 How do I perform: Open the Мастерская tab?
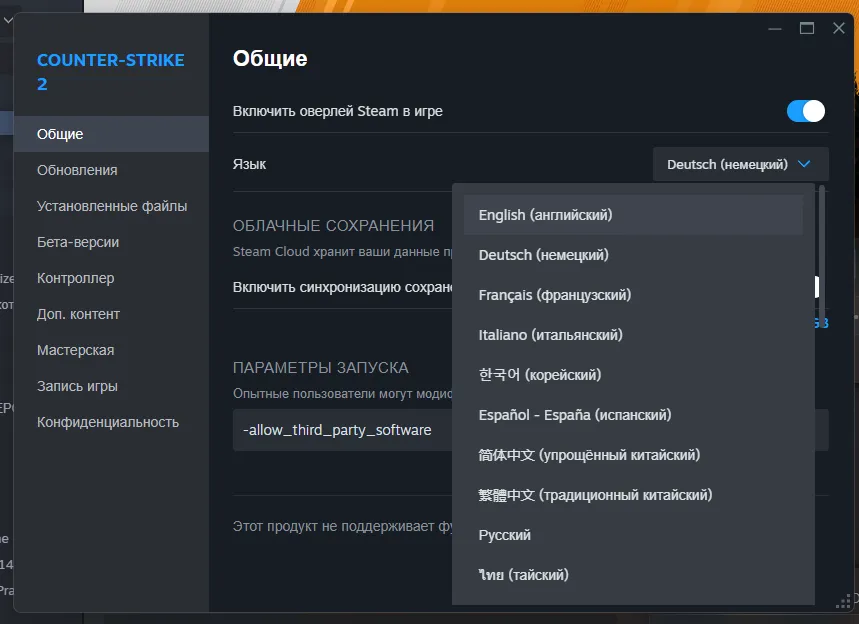[111, 350]
